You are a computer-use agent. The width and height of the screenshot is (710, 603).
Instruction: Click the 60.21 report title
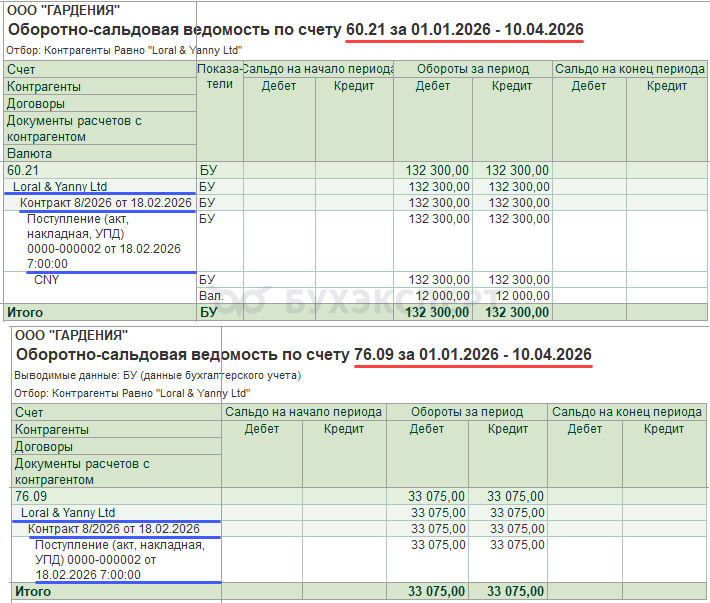[x=296, y=30]
